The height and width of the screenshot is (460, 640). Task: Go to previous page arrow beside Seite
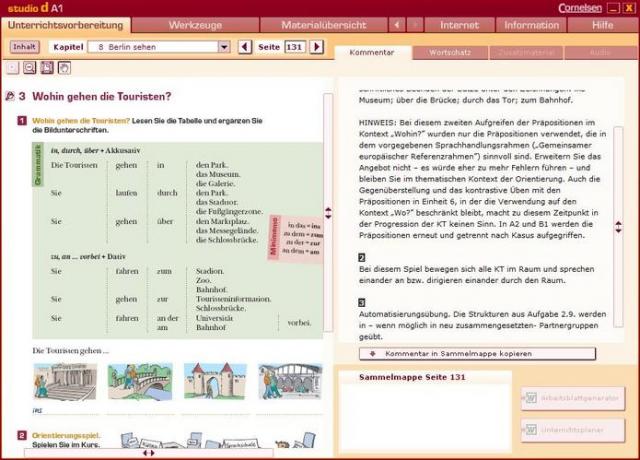click(x=246, y=47)
